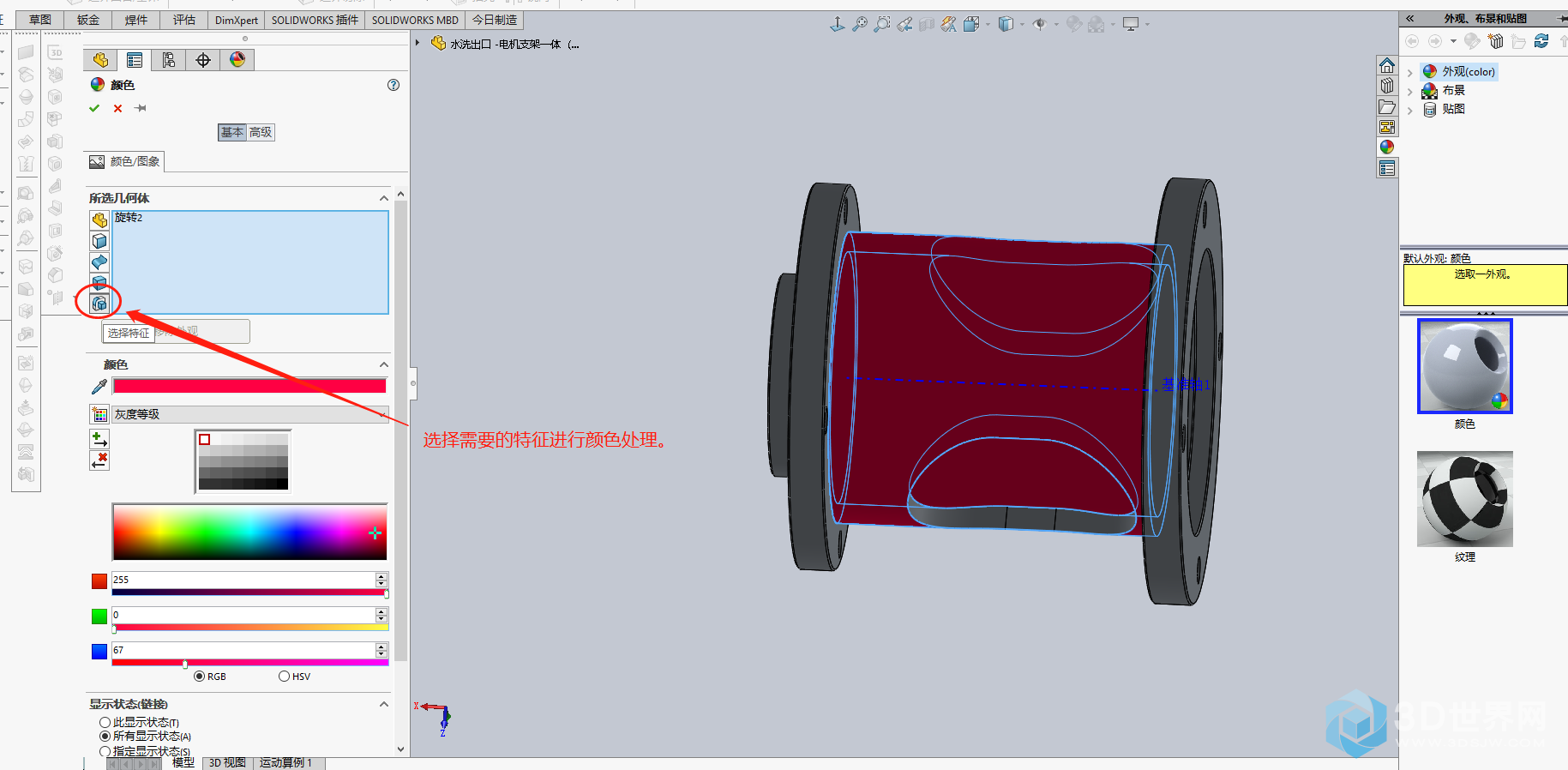Pin the color property panel
This screenshot has width=1568, height=770.
point(141,108)
